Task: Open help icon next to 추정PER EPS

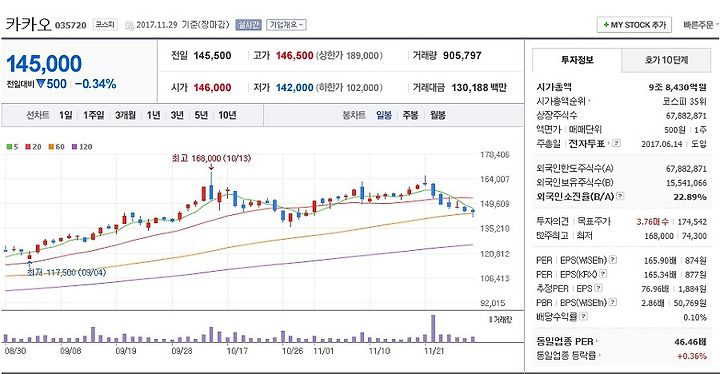Action: (x=598, y=288)
